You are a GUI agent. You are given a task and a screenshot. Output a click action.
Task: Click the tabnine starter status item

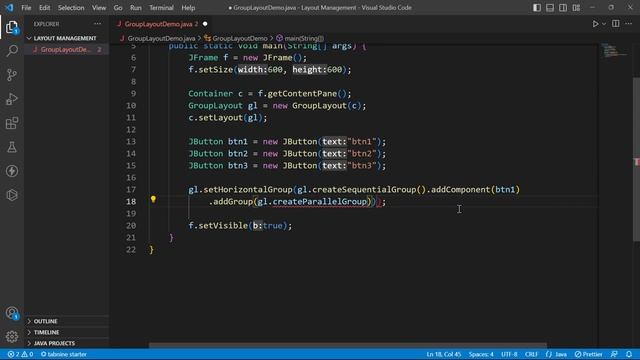pyautogui.click(x=64, y=354)
